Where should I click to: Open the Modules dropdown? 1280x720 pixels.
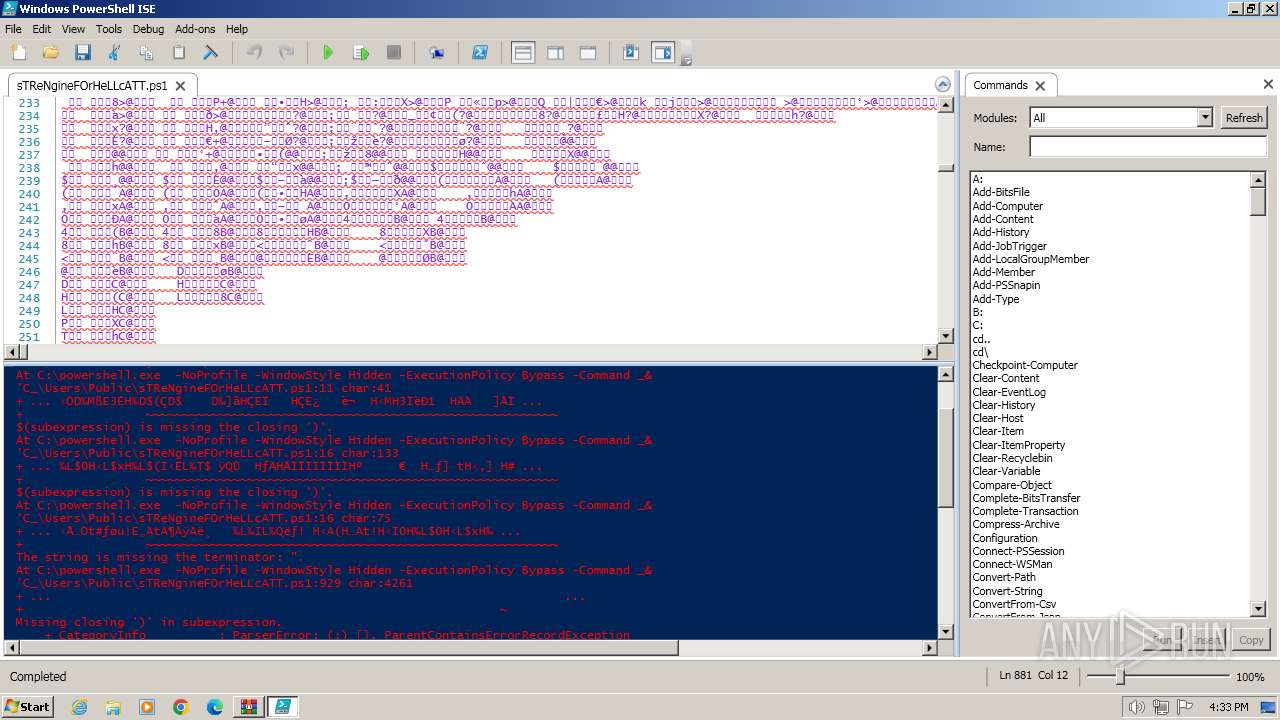[x=1204, y=117]
